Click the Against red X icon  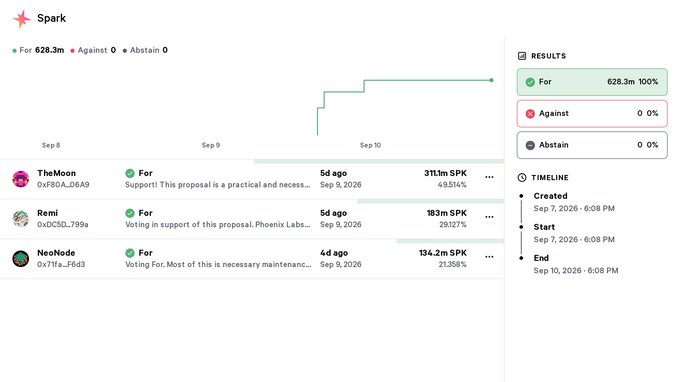530,114
